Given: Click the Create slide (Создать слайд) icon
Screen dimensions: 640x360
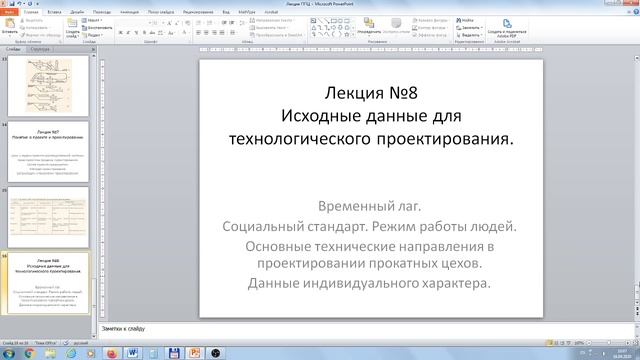Looking at the screenshot, I should coord(72,23).
